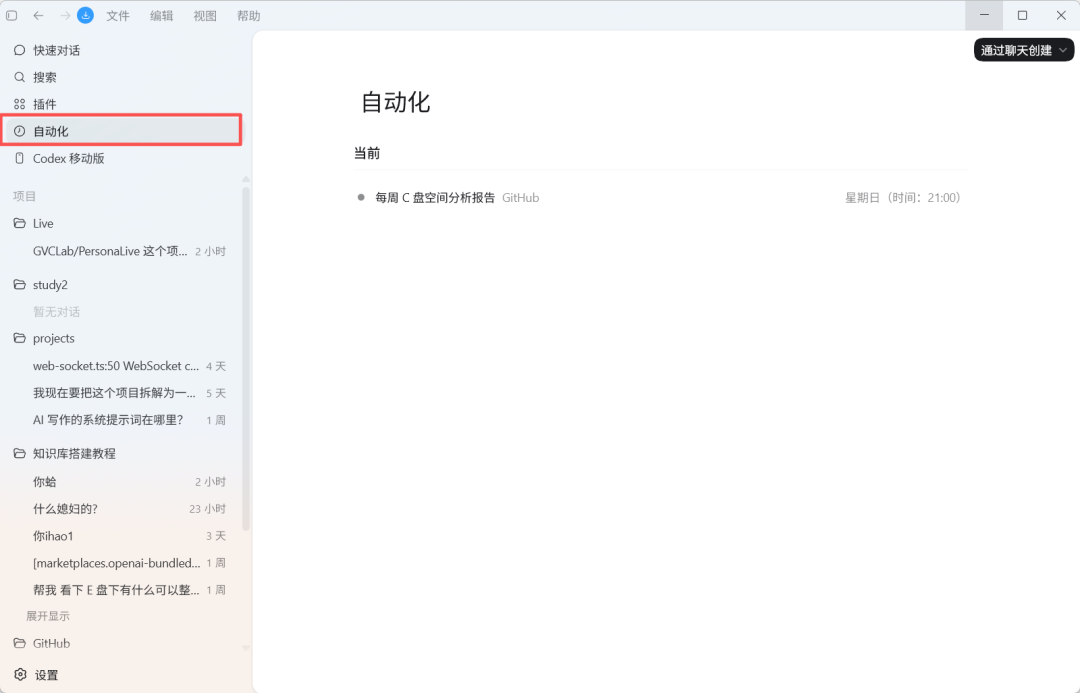Open 搜索 in the sidebar
The image size is (1080, 693).
(x=123, y=77)
